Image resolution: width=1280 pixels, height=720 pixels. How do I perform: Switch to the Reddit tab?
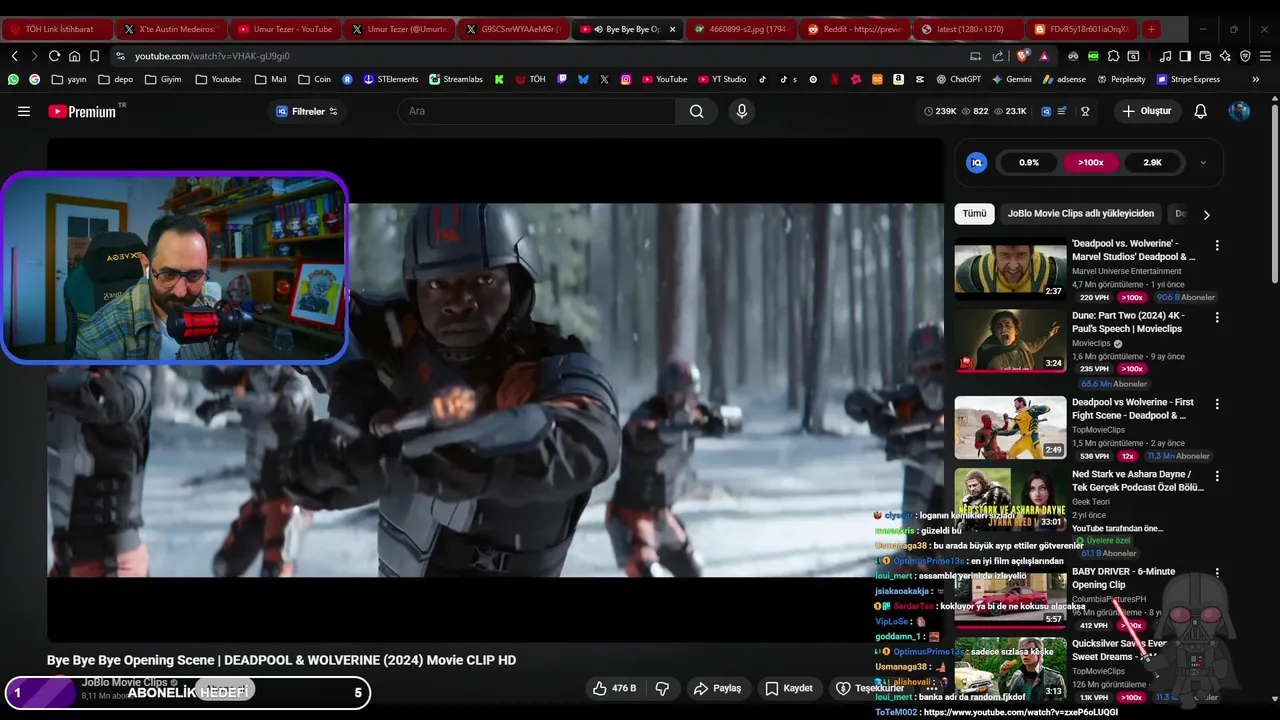point(856,29)
